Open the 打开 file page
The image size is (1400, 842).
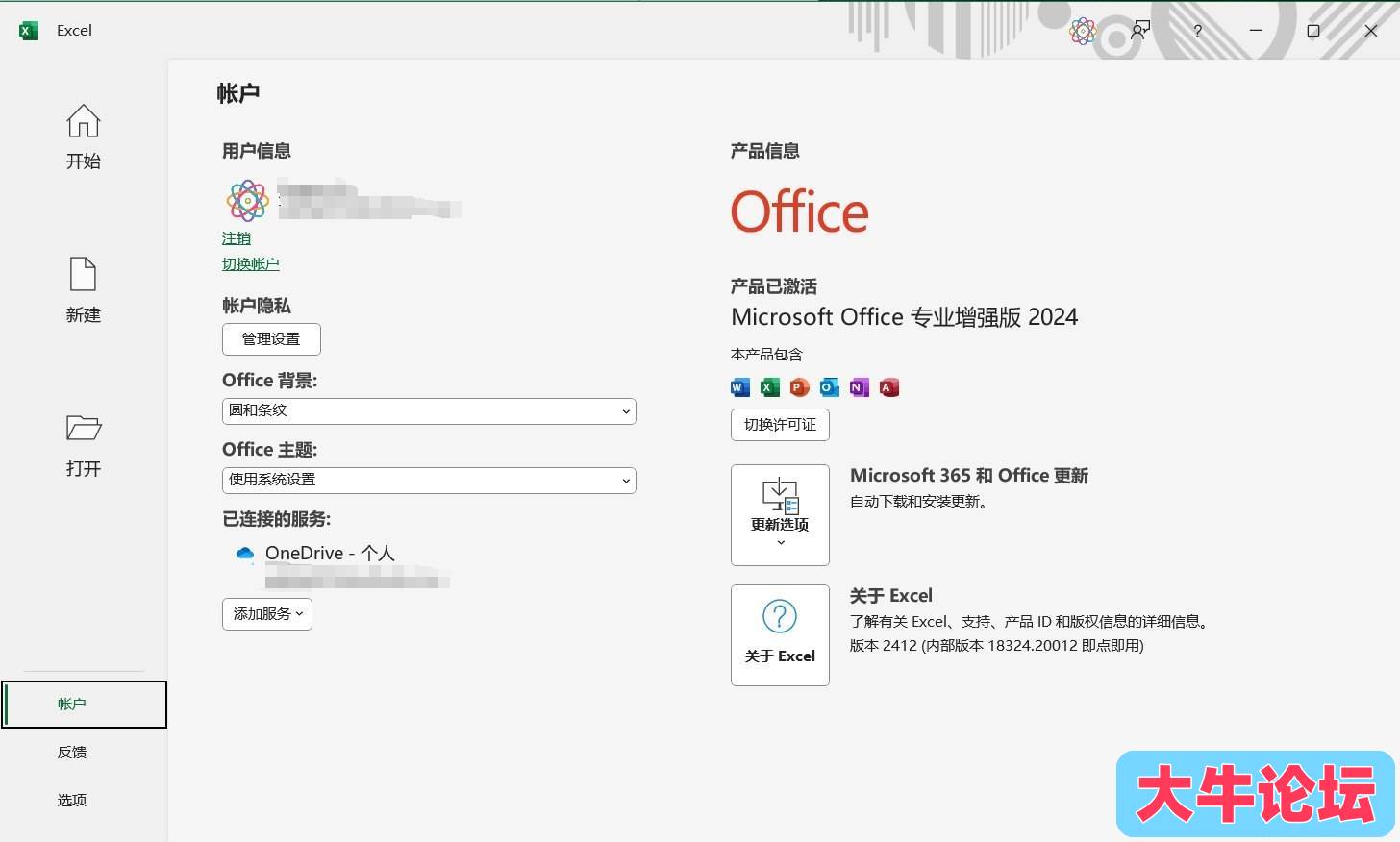83,444
